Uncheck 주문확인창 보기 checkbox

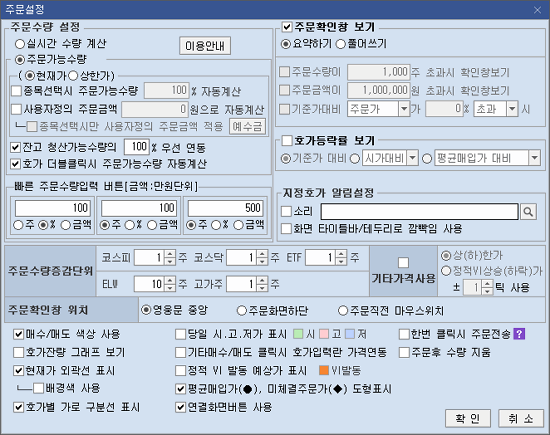[x=287, y=27]
